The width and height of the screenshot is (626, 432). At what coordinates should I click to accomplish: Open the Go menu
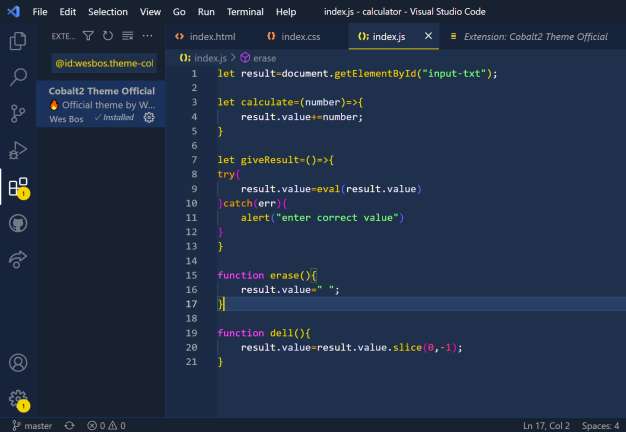(x=179, y=12)
